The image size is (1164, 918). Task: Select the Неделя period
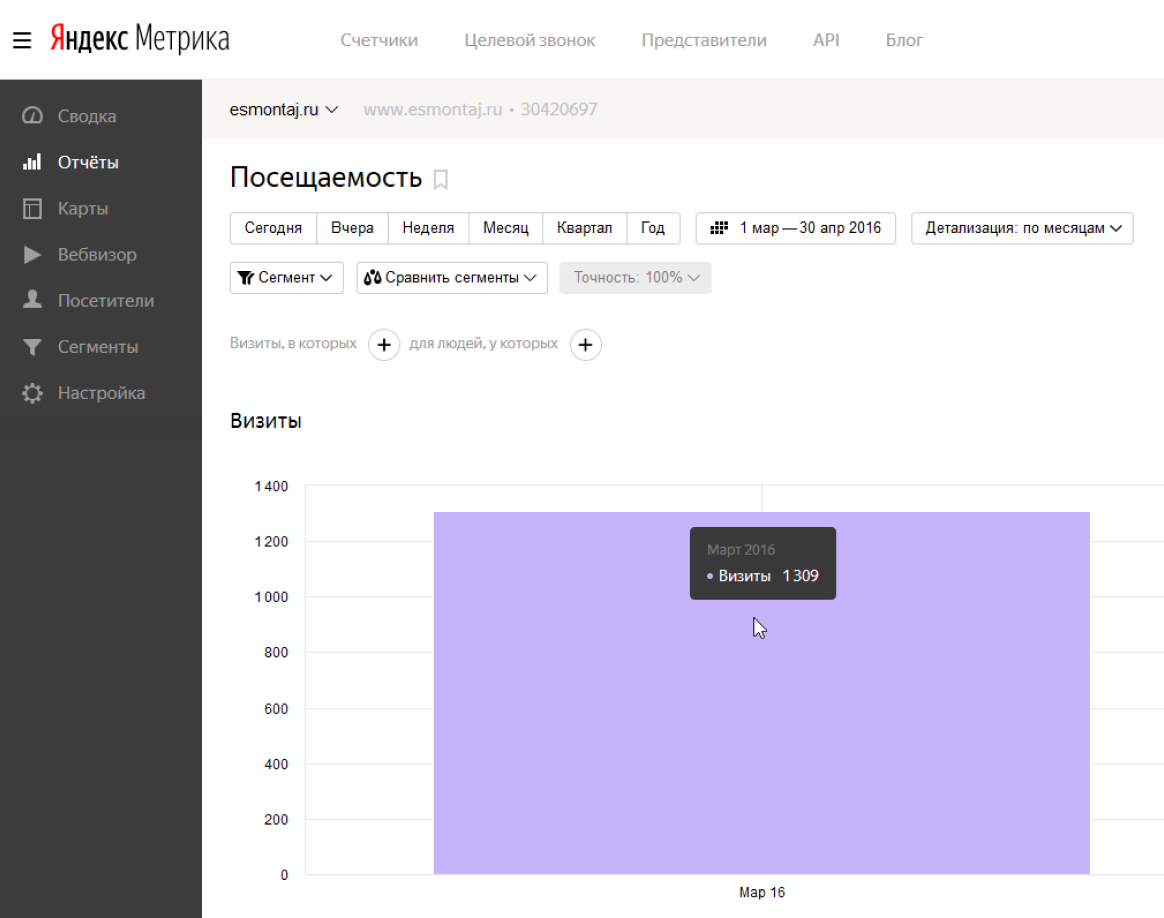tap(428, 228)
